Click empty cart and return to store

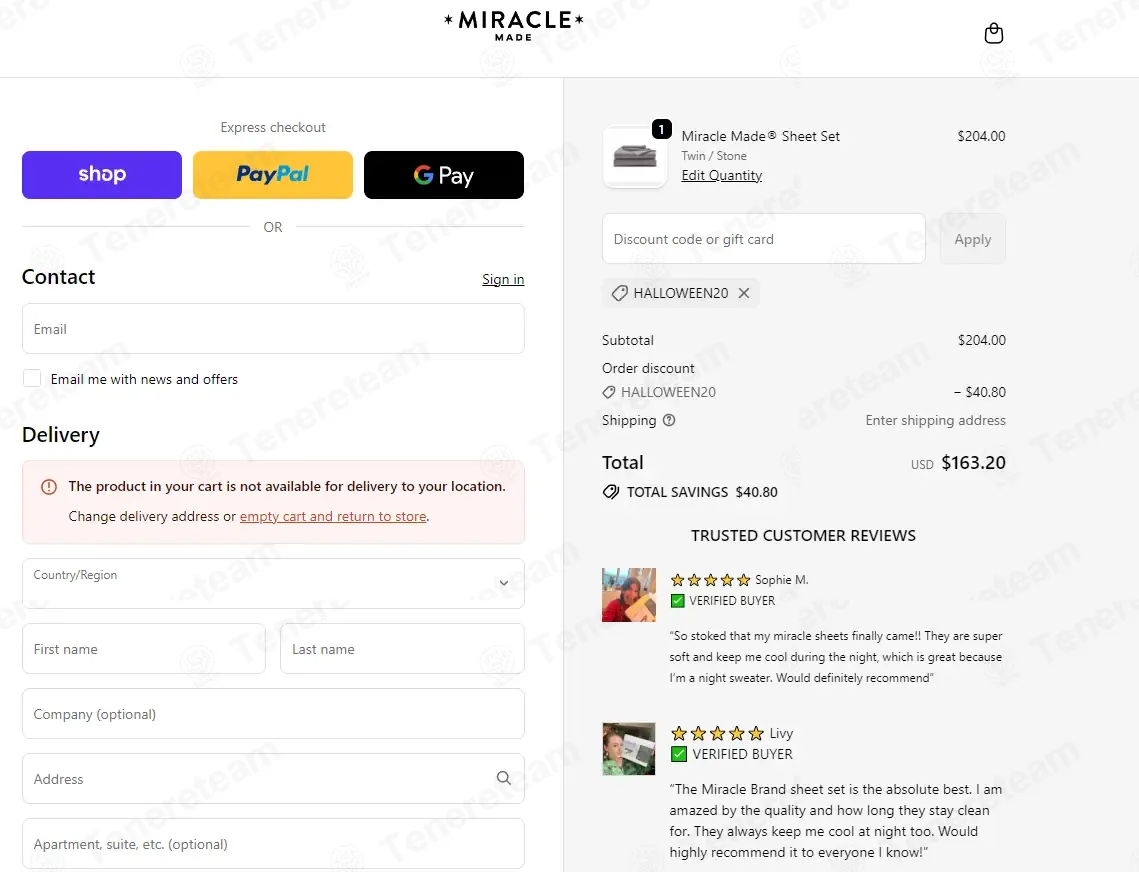point(333,516)
